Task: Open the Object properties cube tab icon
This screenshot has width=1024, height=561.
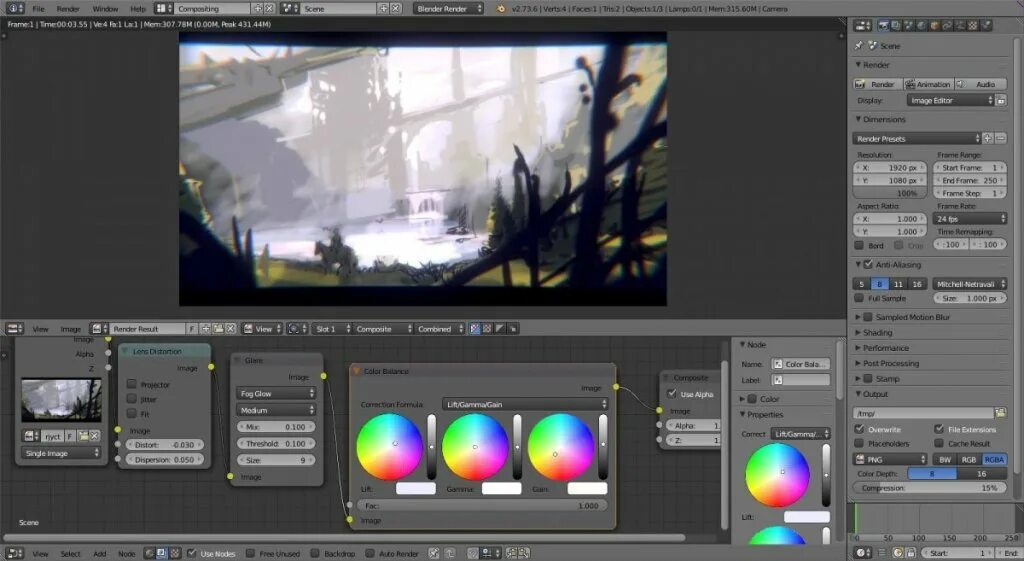Action: tap(935, 25)
